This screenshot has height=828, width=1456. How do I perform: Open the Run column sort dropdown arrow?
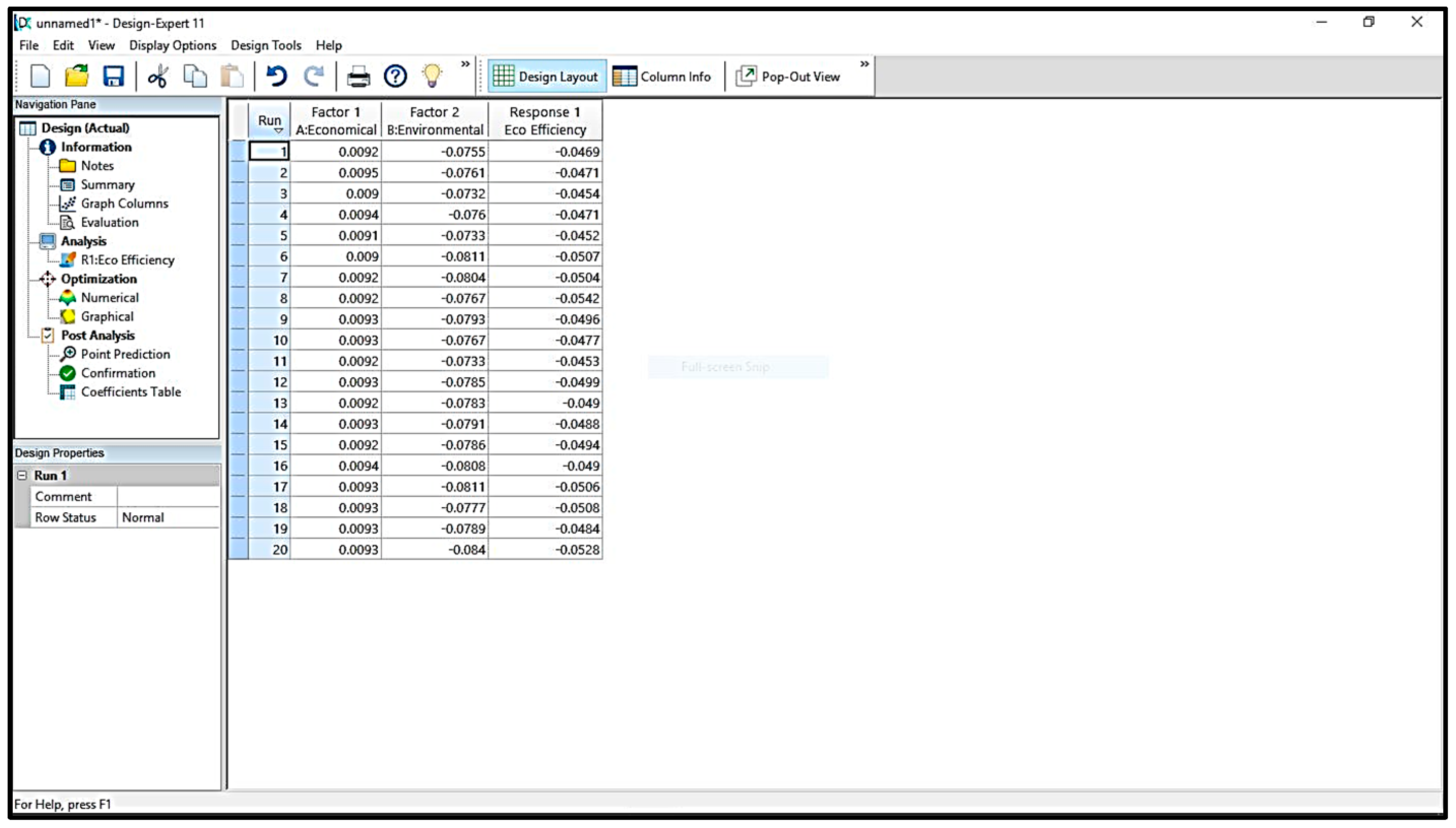278,131
